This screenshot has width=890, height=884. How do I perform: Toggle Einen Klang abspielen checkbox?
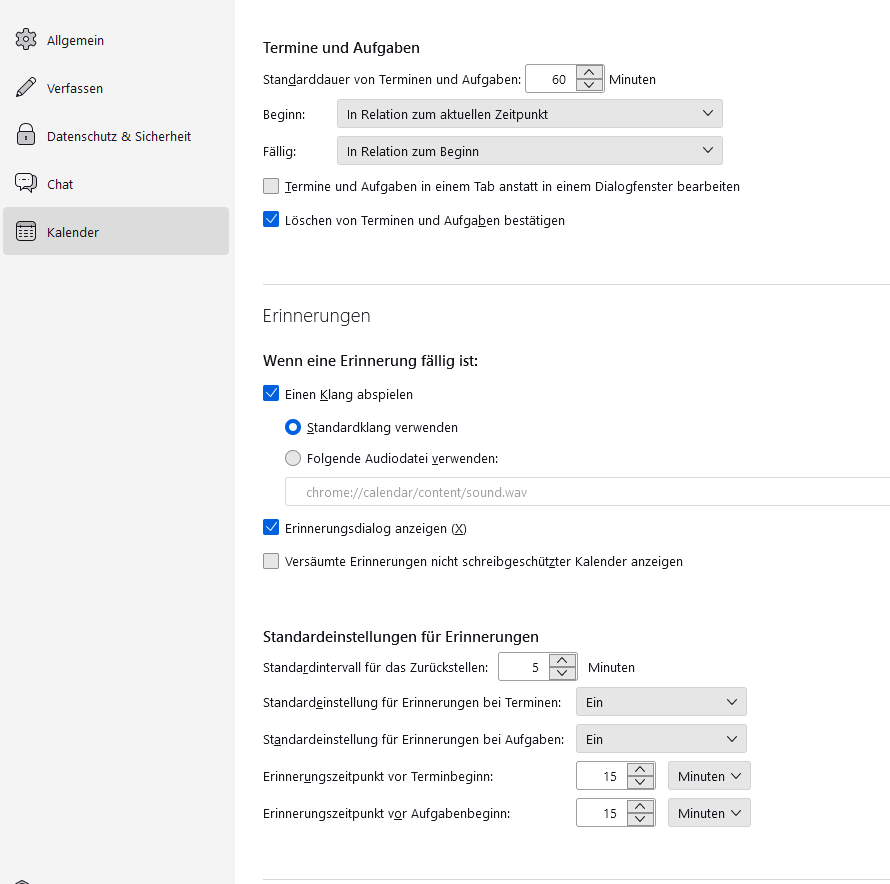(x=271, y=394)
